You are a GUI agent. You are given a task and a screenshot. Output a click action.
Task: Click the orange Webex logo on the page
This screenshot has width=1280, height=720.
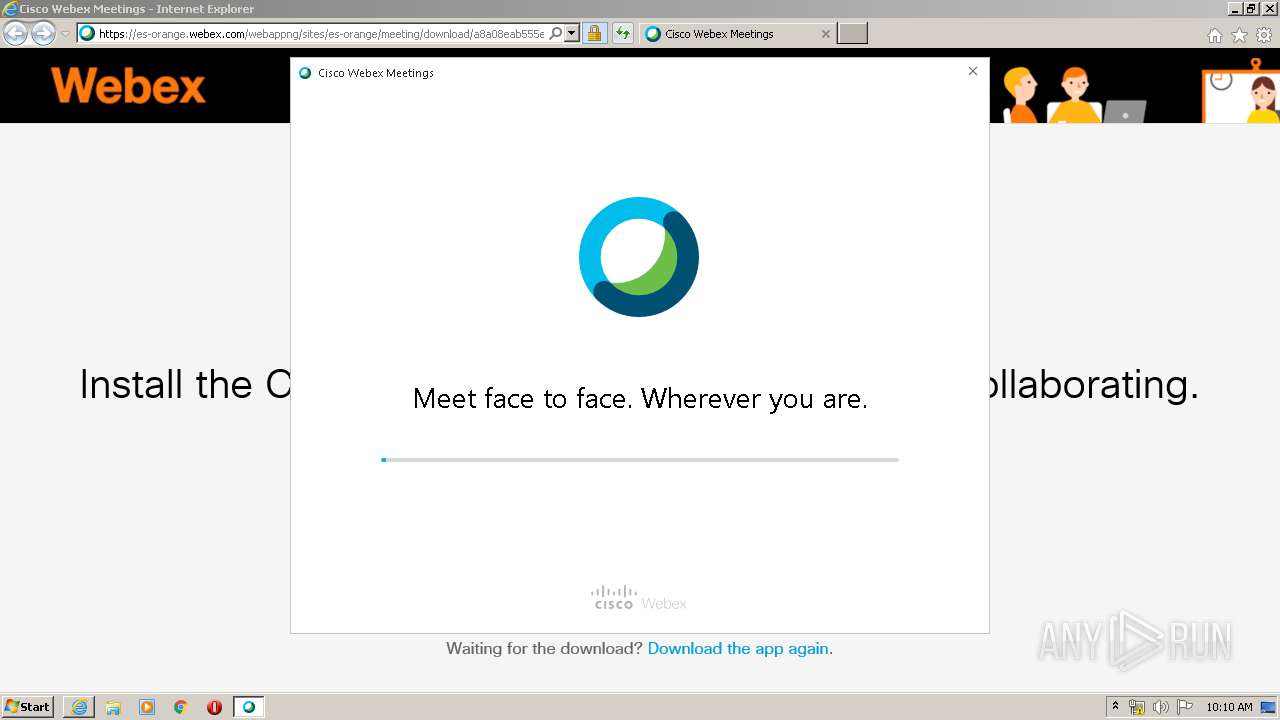tap(128, 86)
